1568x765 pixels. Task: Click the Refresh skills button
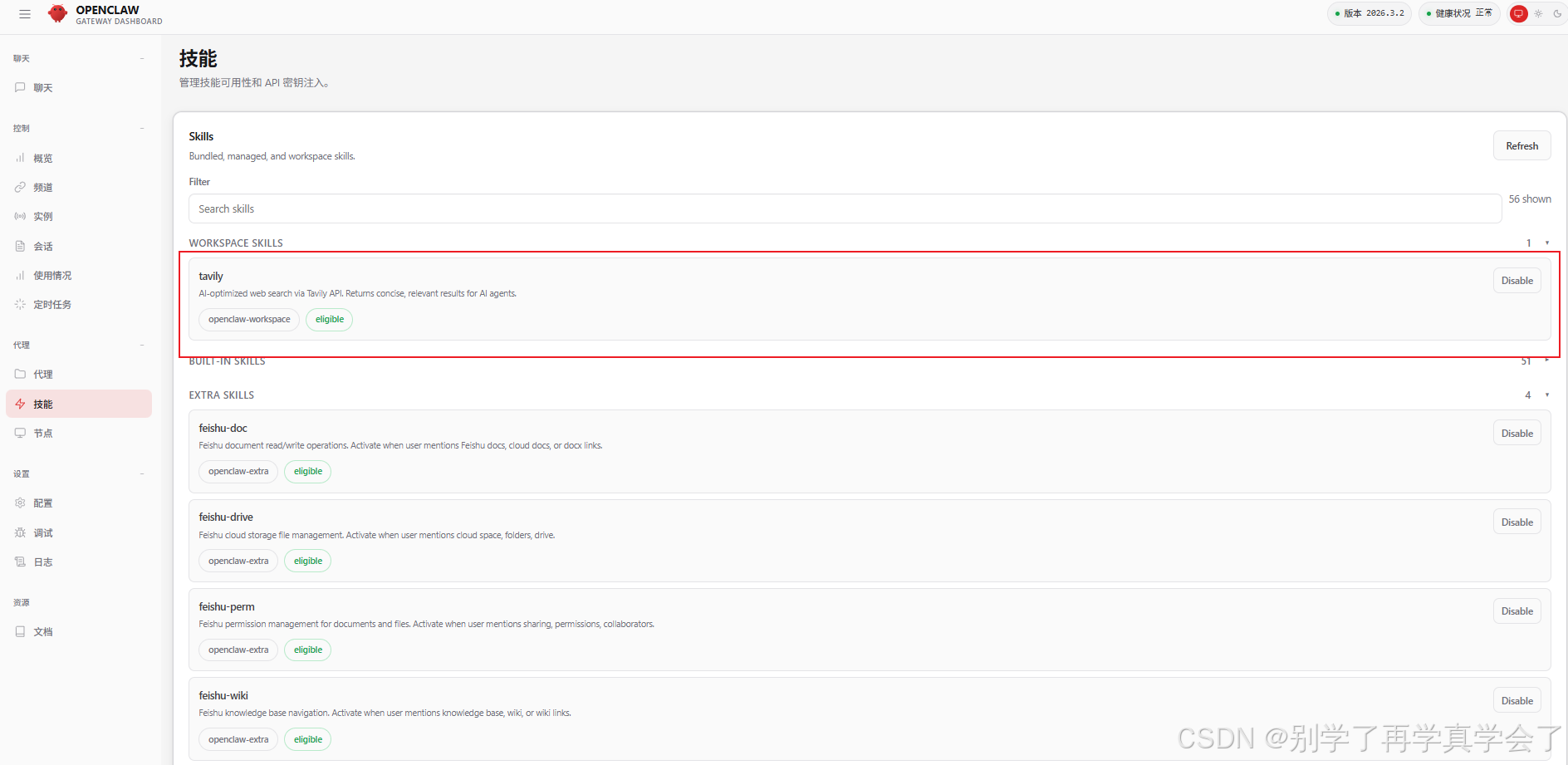[x=1521, y=145]
